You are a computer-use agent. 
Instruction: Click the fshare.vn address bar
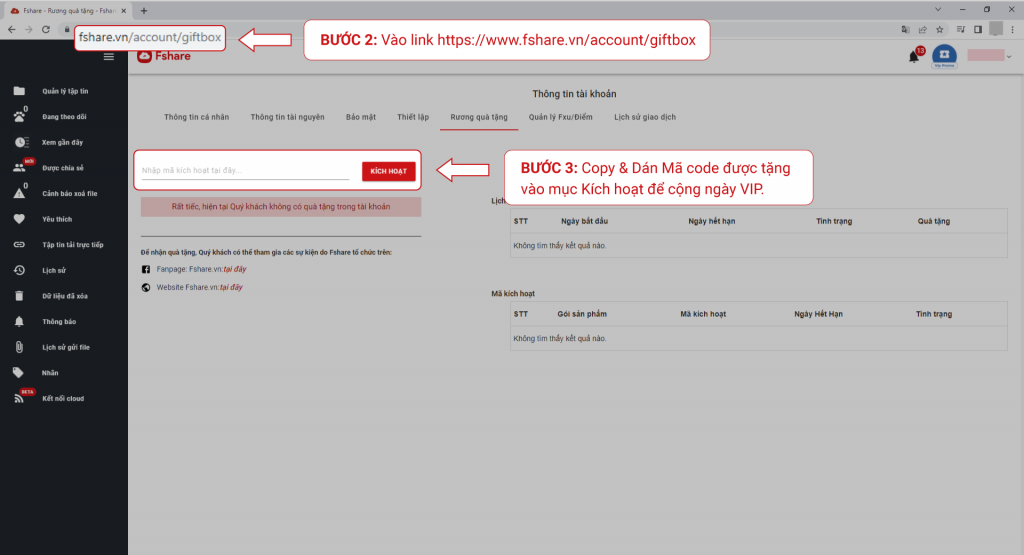(x=150, y=37)
